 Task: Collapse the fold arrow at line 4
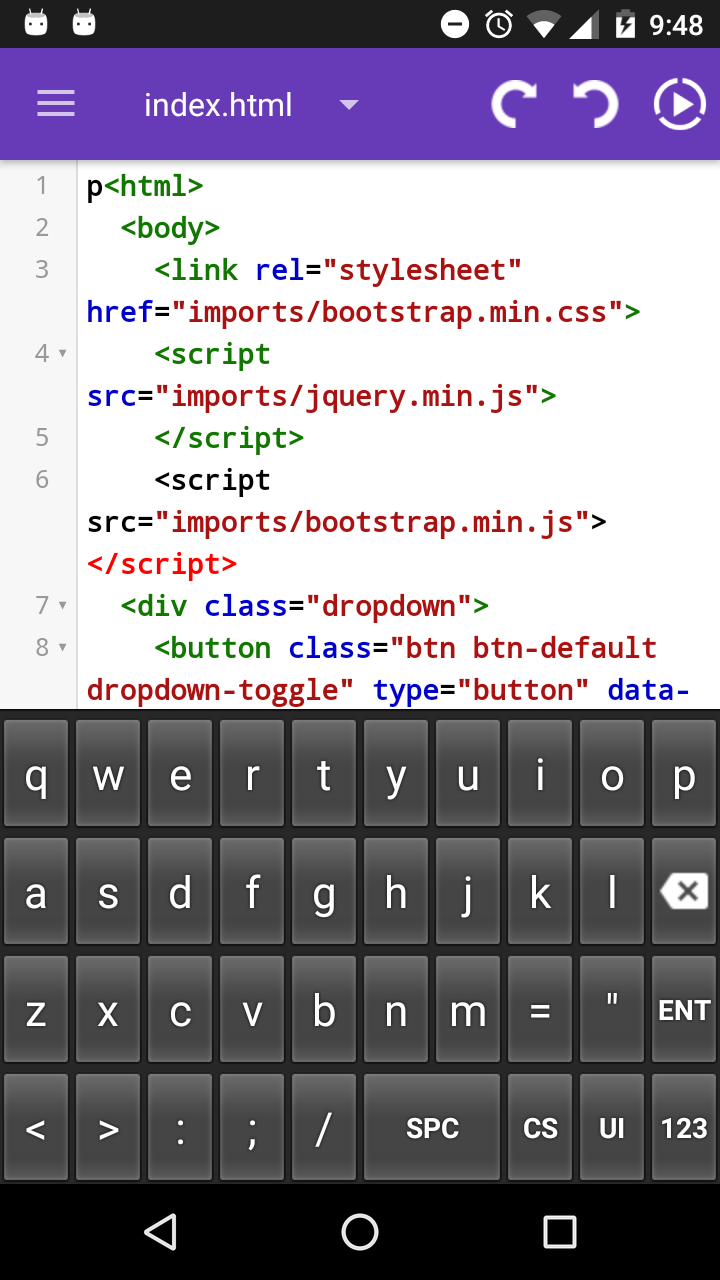pyautogui.click(x=63, y=354)
